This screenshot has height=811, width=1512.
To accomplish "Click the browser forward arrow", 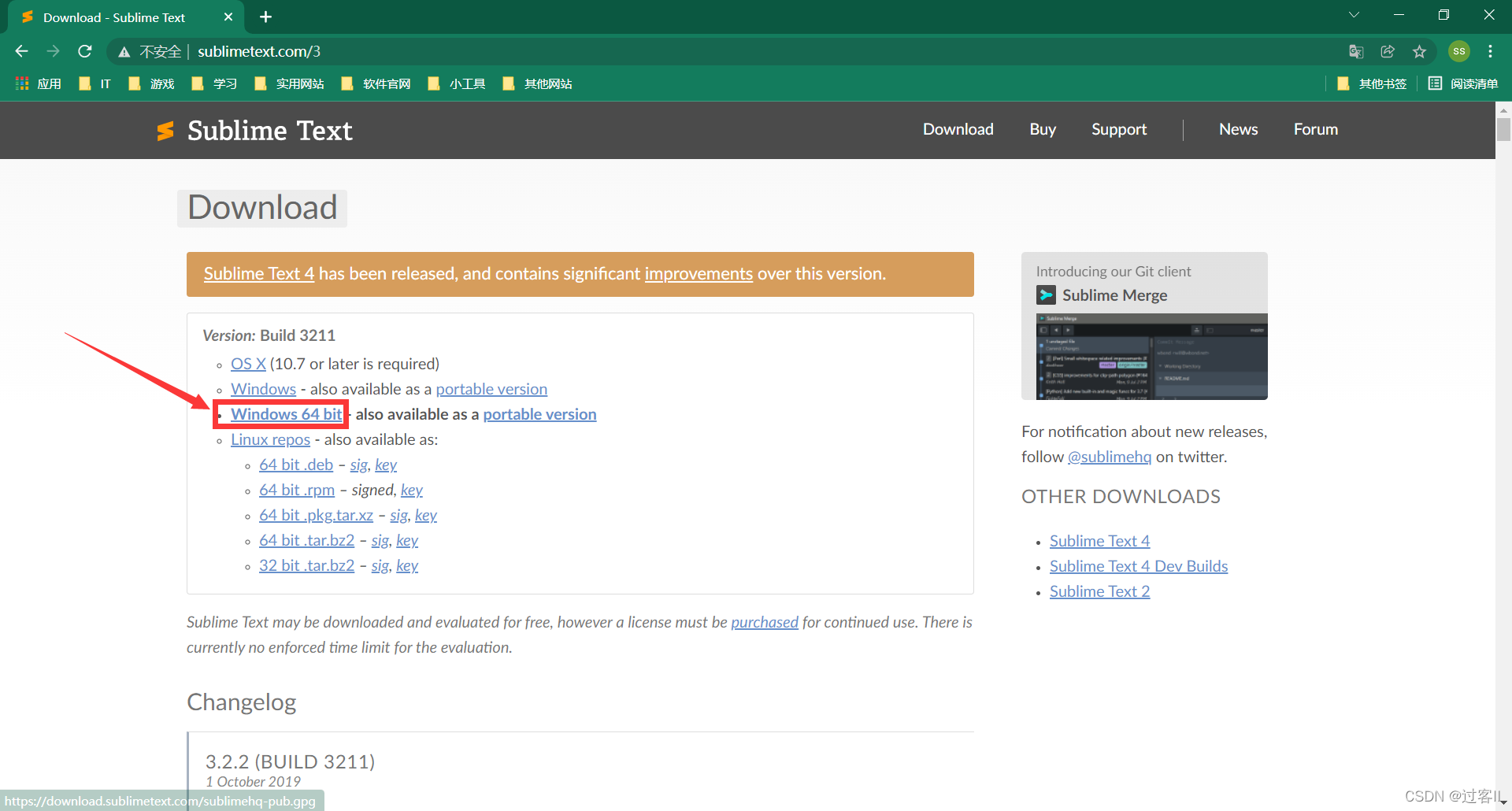I will 53,51.
